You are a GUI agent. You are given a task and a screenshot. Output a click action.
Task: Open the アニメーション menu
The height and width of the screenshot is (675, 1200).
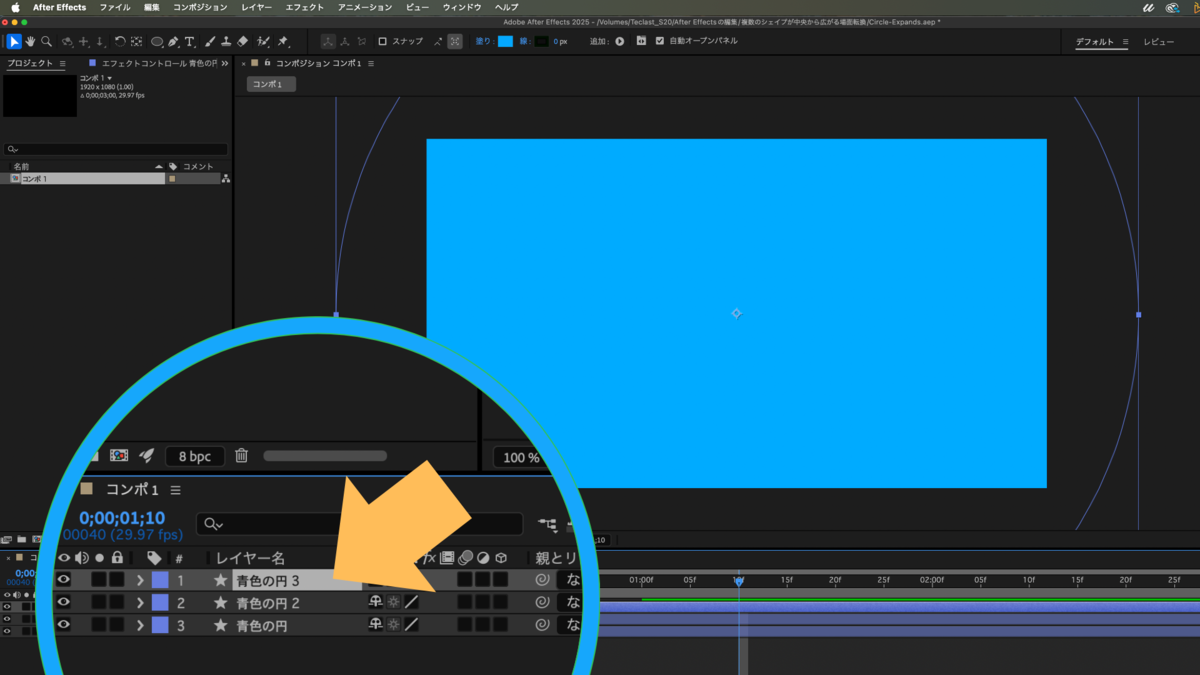point(365,7)
